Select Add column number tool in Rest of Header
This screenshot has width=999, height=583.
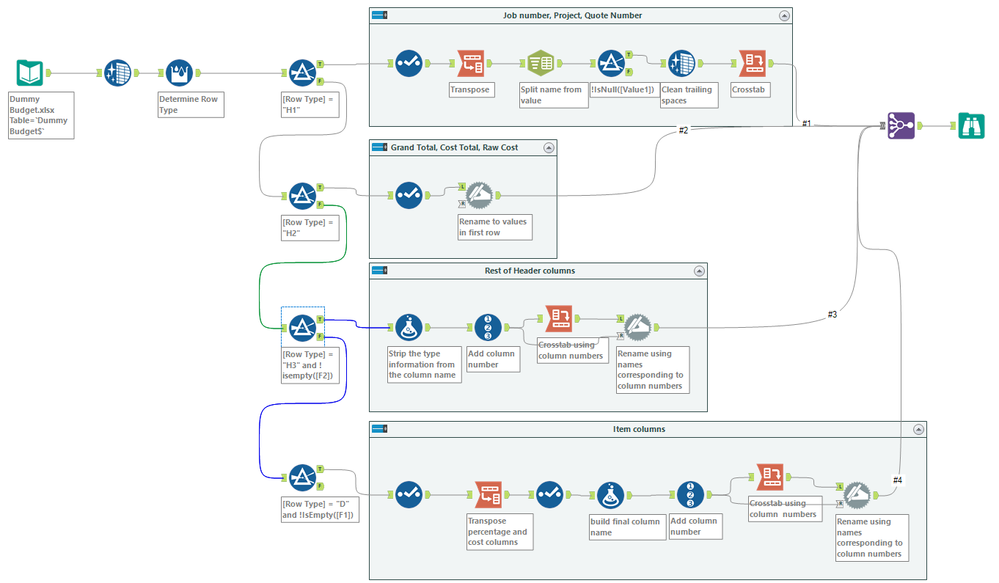point(488,327)
